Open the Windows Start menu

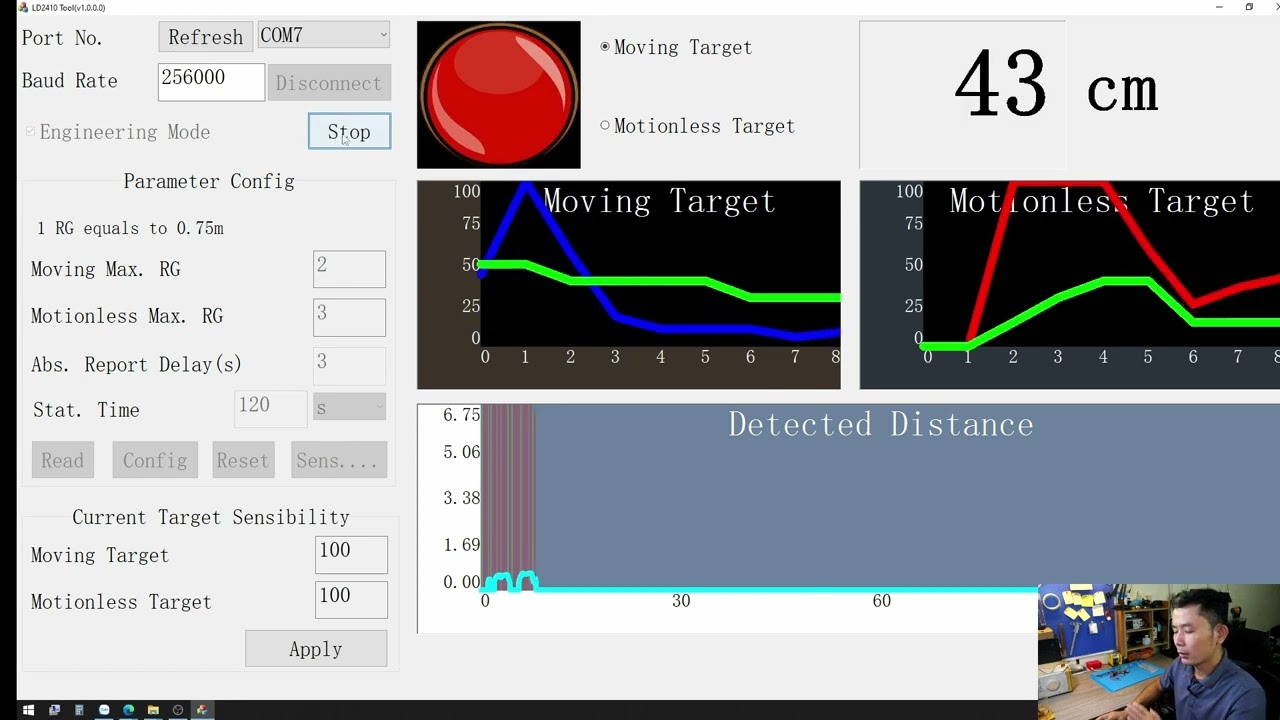(x=28, y=710)
